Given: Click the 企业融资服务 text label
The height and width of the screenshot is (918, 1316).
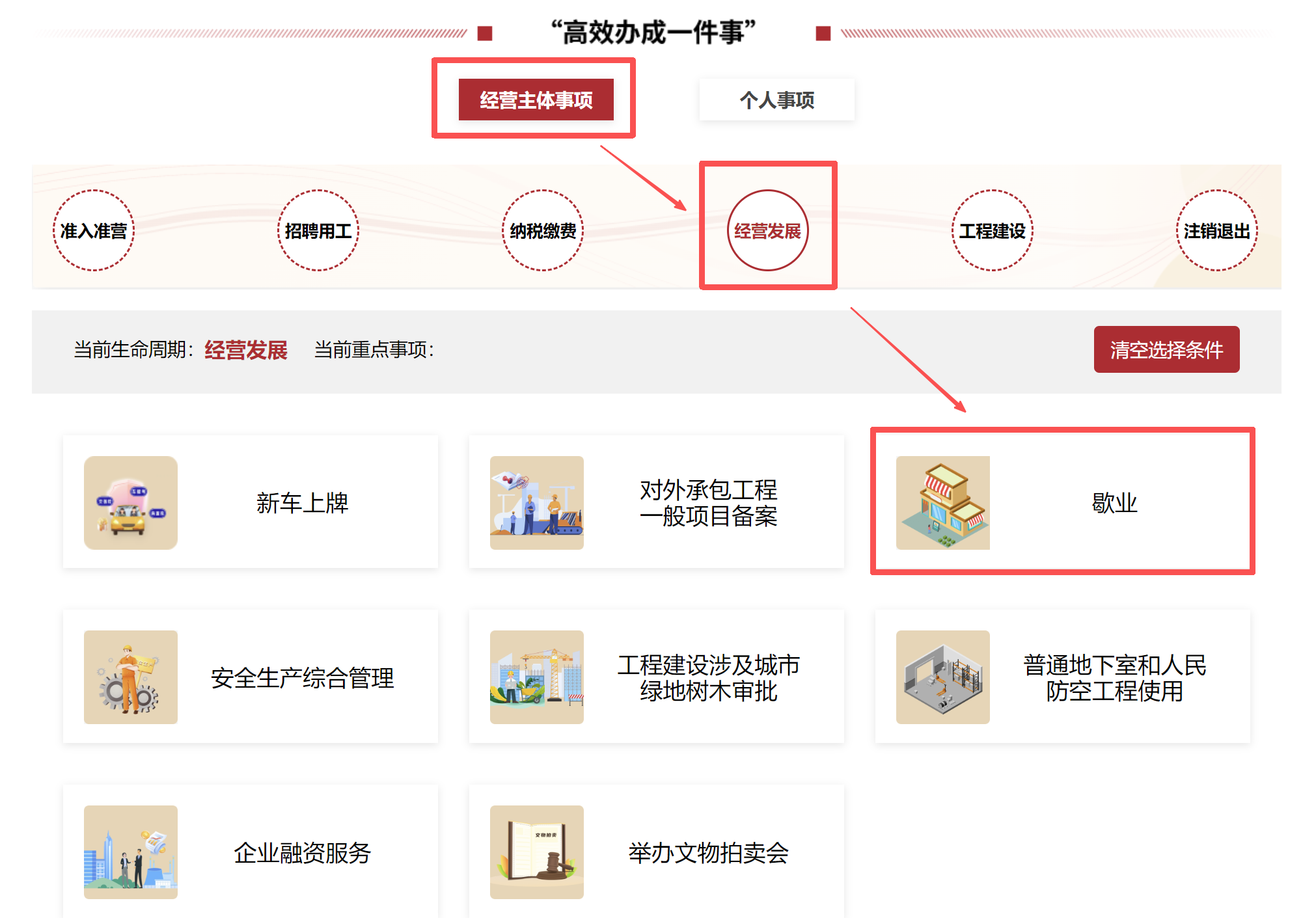Looking at the screenshot, I should click(303, 852).
